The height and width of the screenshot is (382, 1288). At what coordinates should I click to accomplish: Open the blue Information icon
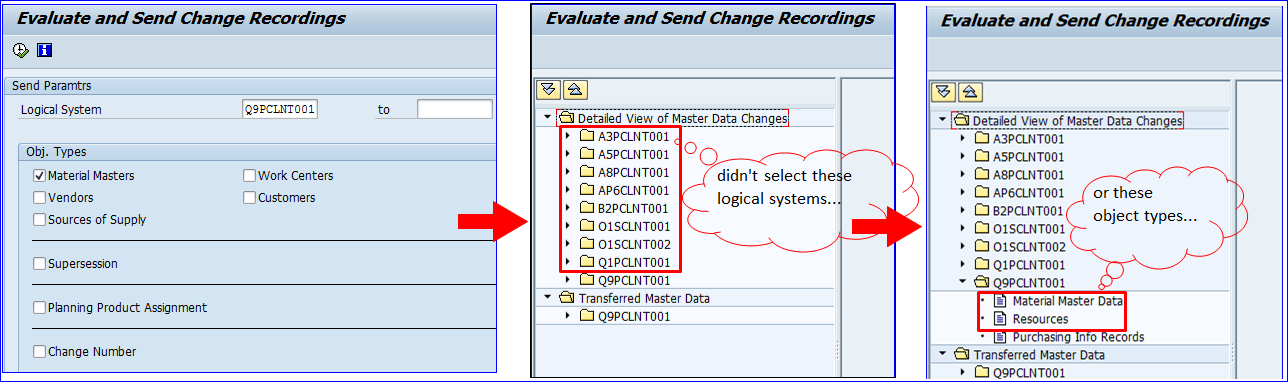click(44, 50)
